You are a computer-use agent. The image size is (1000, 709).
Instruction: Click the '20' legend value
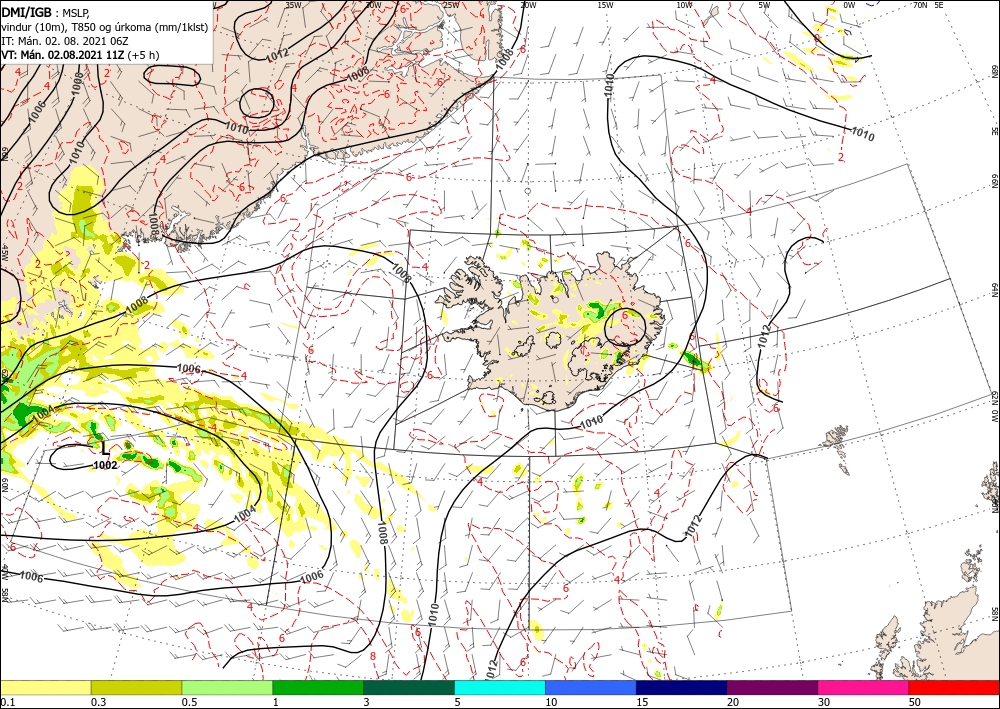(734, 702)
